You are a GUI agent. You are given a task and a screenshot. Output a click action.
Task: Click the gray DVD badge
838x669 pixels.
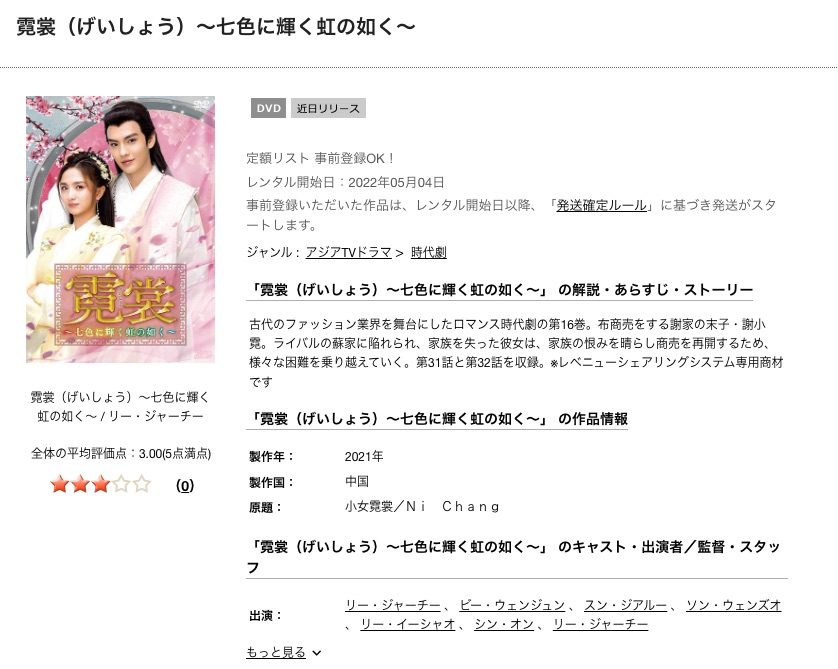click(268, 108)
